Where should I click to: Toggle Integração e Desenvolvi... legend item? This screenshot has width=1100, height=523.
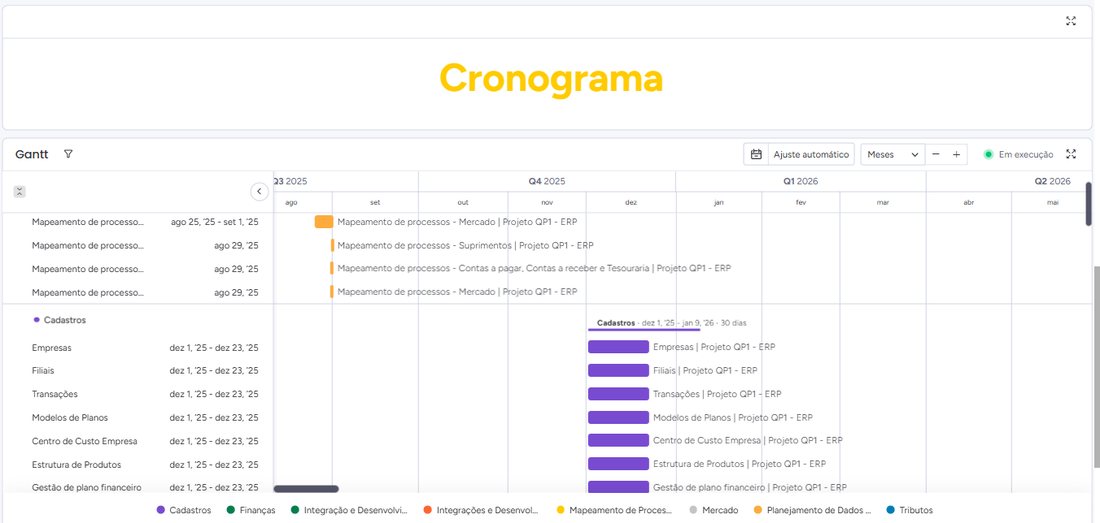pos(349,510)
